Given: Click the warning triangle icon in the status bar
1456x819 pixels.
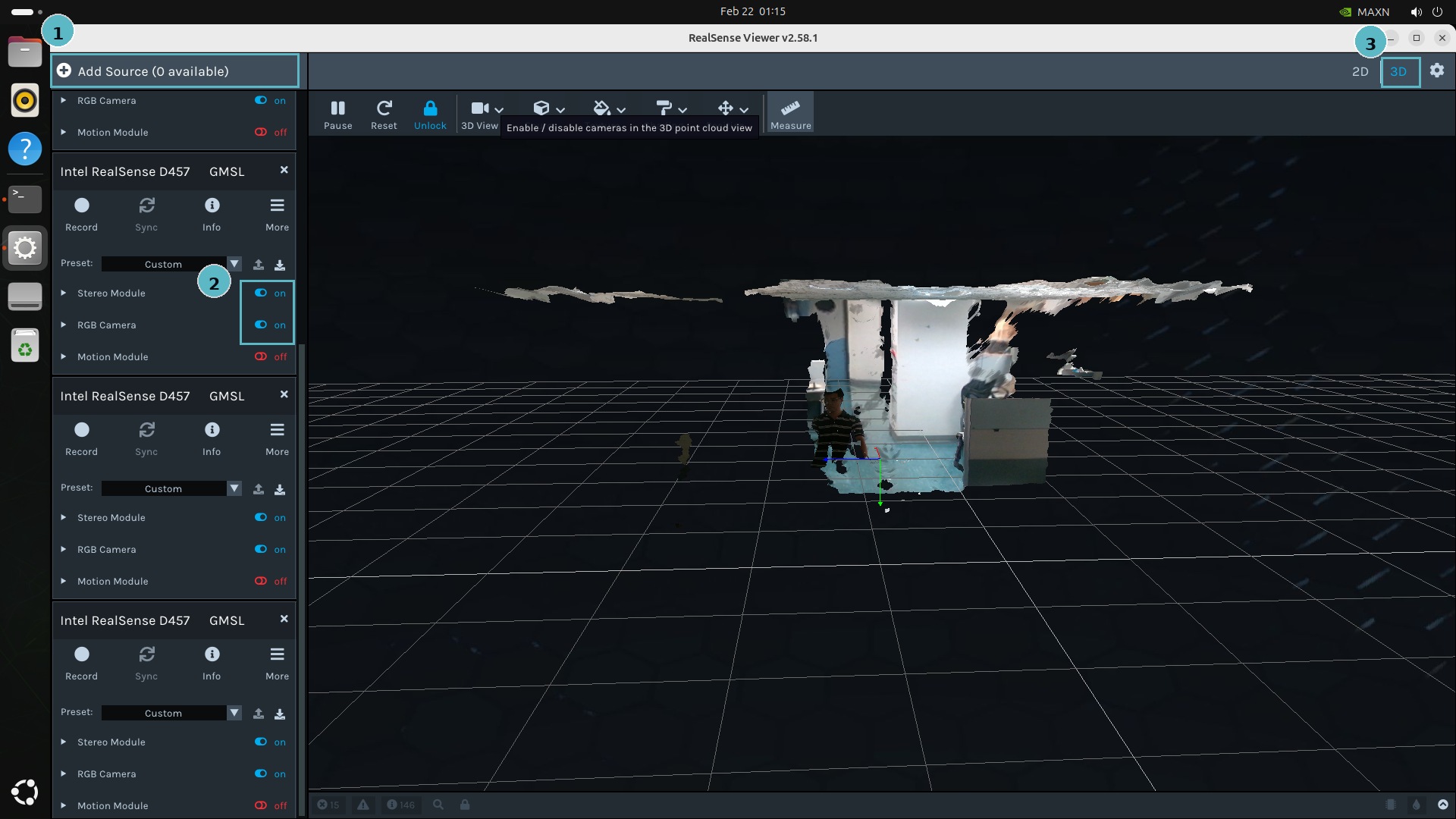Looking at the screenshot, I should tap(363, 805).
